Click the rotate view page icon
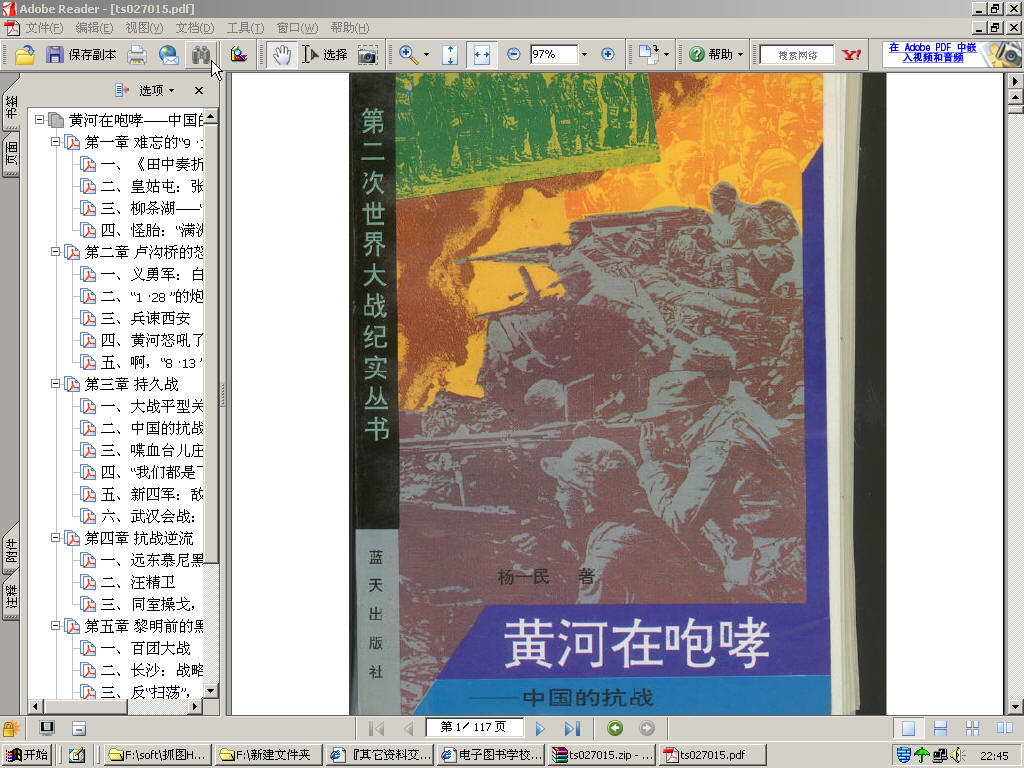Screen dimensions: 1024x768 [648, 55]
